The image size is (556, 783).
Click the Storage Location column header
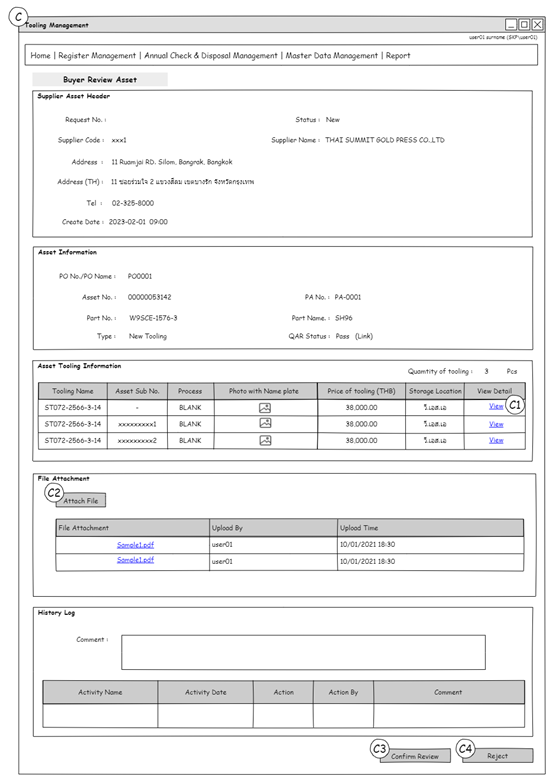click(x=435, y=391)
